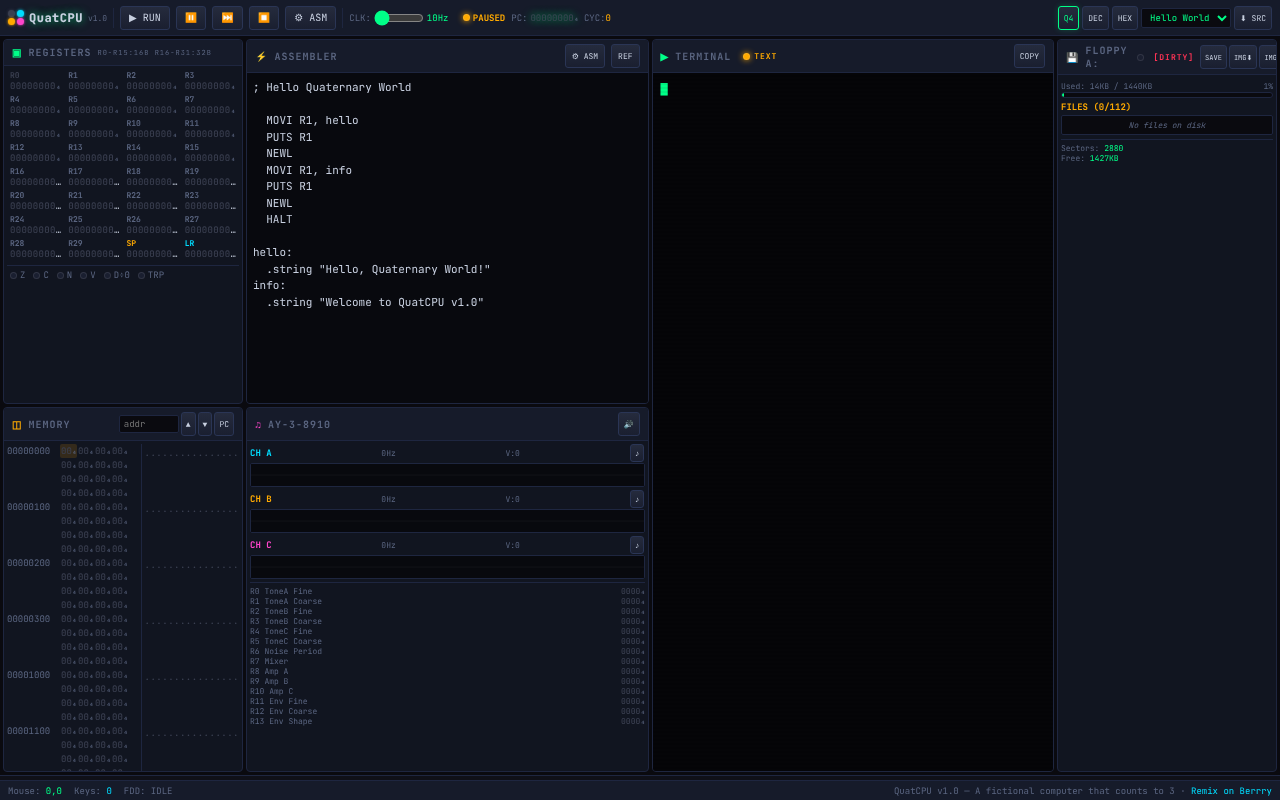Stop the CPU with the stop icon

pyautogui.click(x=264, y=18)
